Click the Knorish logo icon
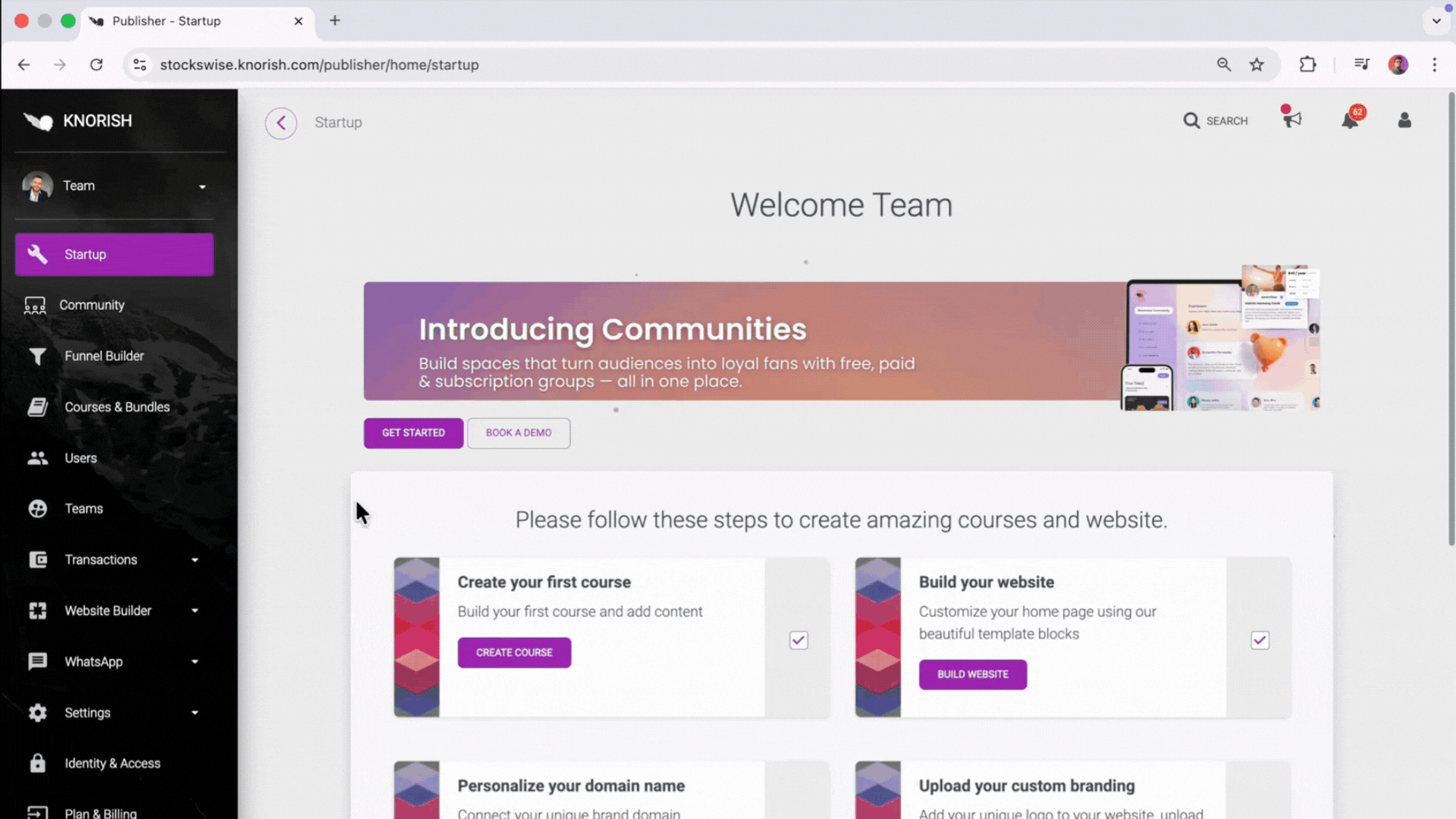 point(38,121)
